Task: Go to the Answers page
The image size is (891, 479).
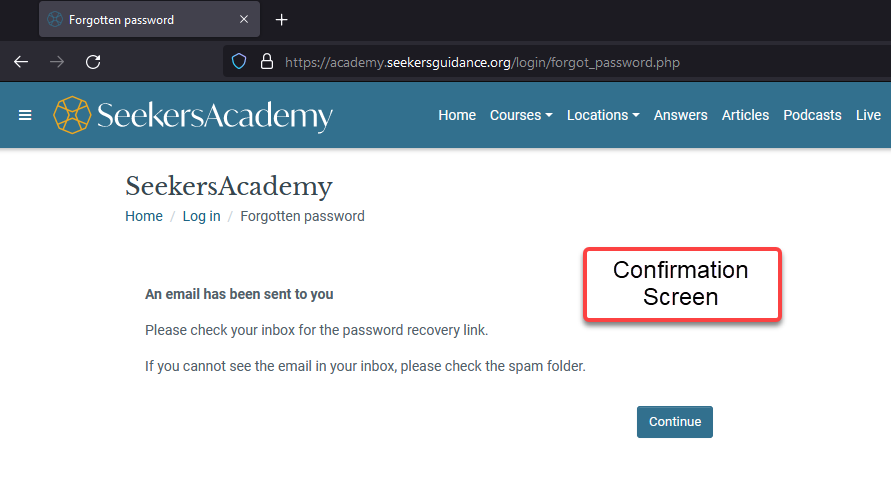Action: pos(680,115)
